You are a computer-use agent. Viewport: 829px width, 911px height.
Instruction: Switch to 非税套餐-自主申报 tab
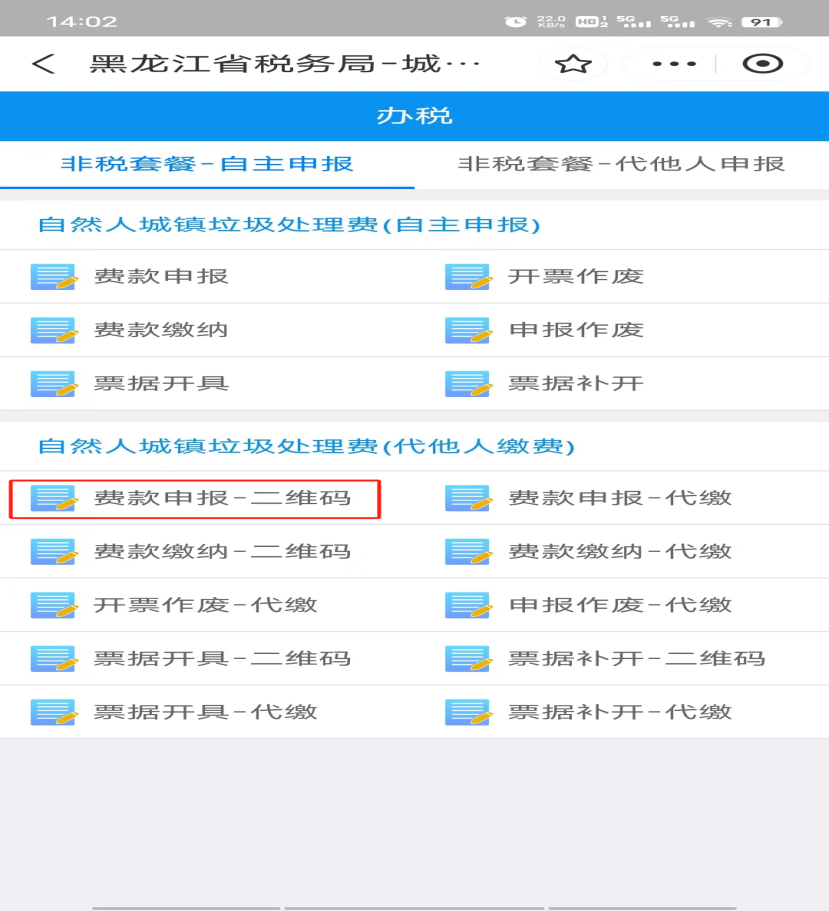(x=207, y=164)
